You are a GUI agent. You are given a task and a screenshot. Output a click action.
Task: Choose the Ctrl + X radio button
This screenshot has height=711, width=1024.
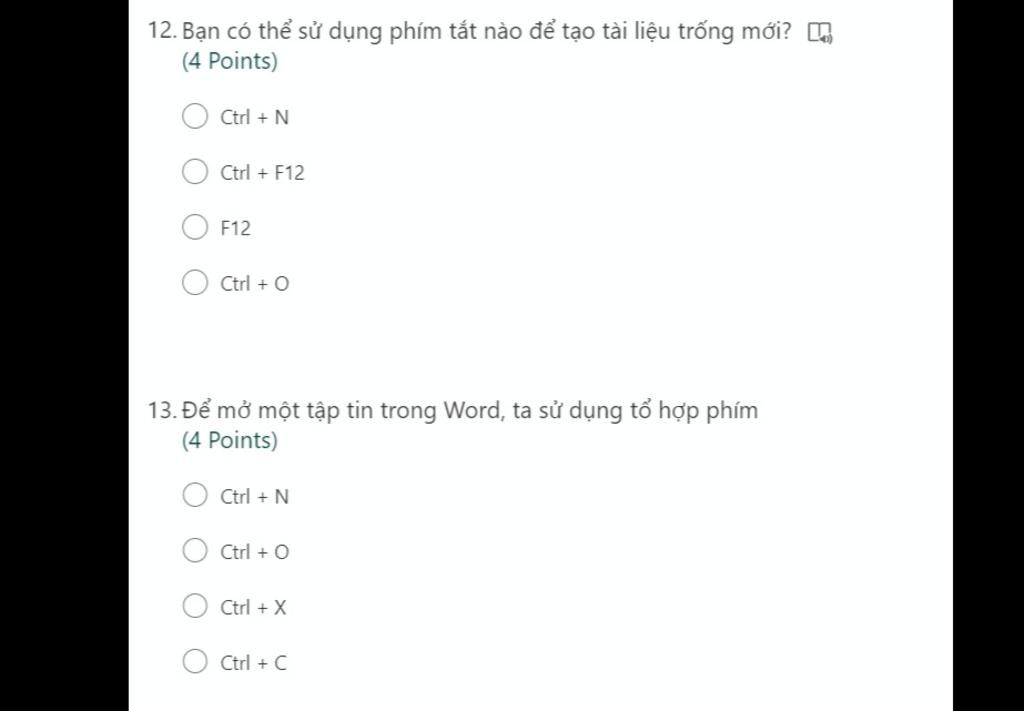[x=195, y=606]
